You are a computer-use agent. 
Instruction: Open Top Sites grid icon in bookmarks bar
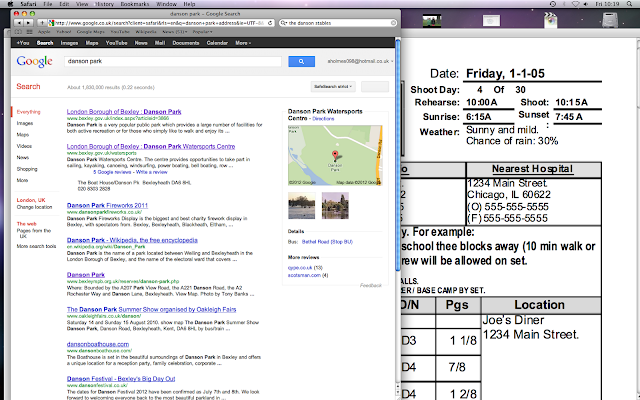coord(29,32)
